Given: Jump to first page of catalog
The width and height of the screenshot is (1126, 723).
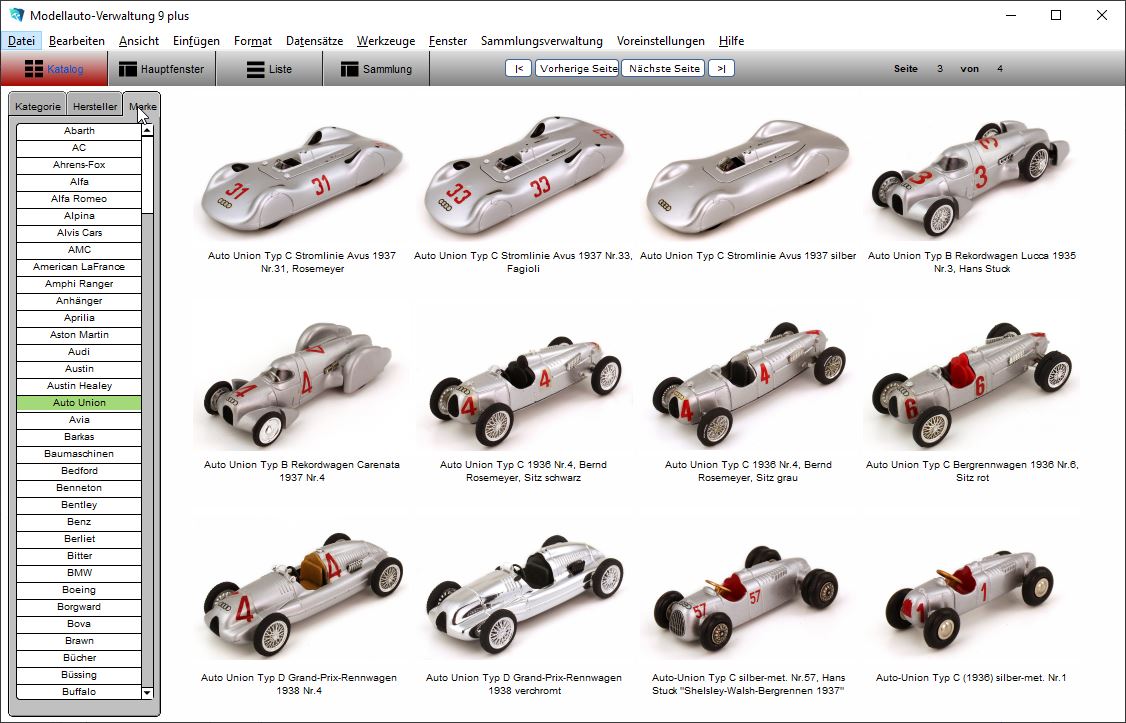Looking at the screenshot, I should (518, 69).
